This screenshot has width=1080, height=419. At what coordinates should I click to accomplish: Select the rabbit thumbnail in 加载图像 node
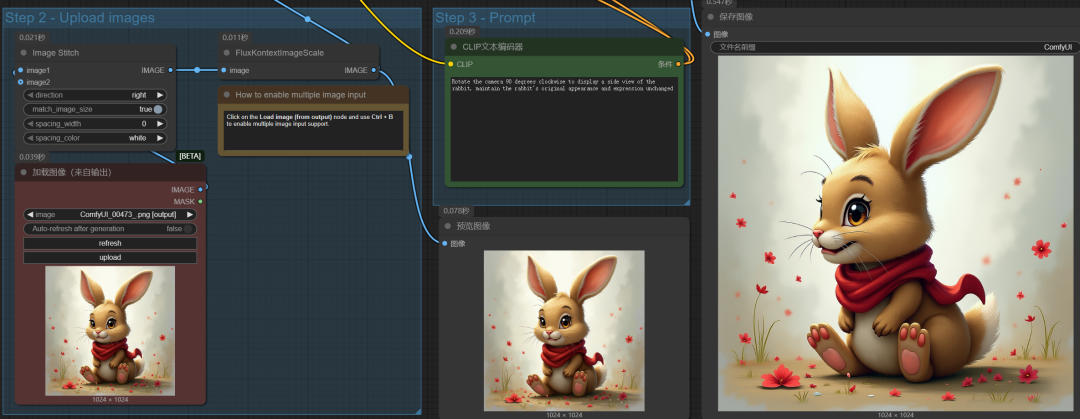(x=110, y=331)
